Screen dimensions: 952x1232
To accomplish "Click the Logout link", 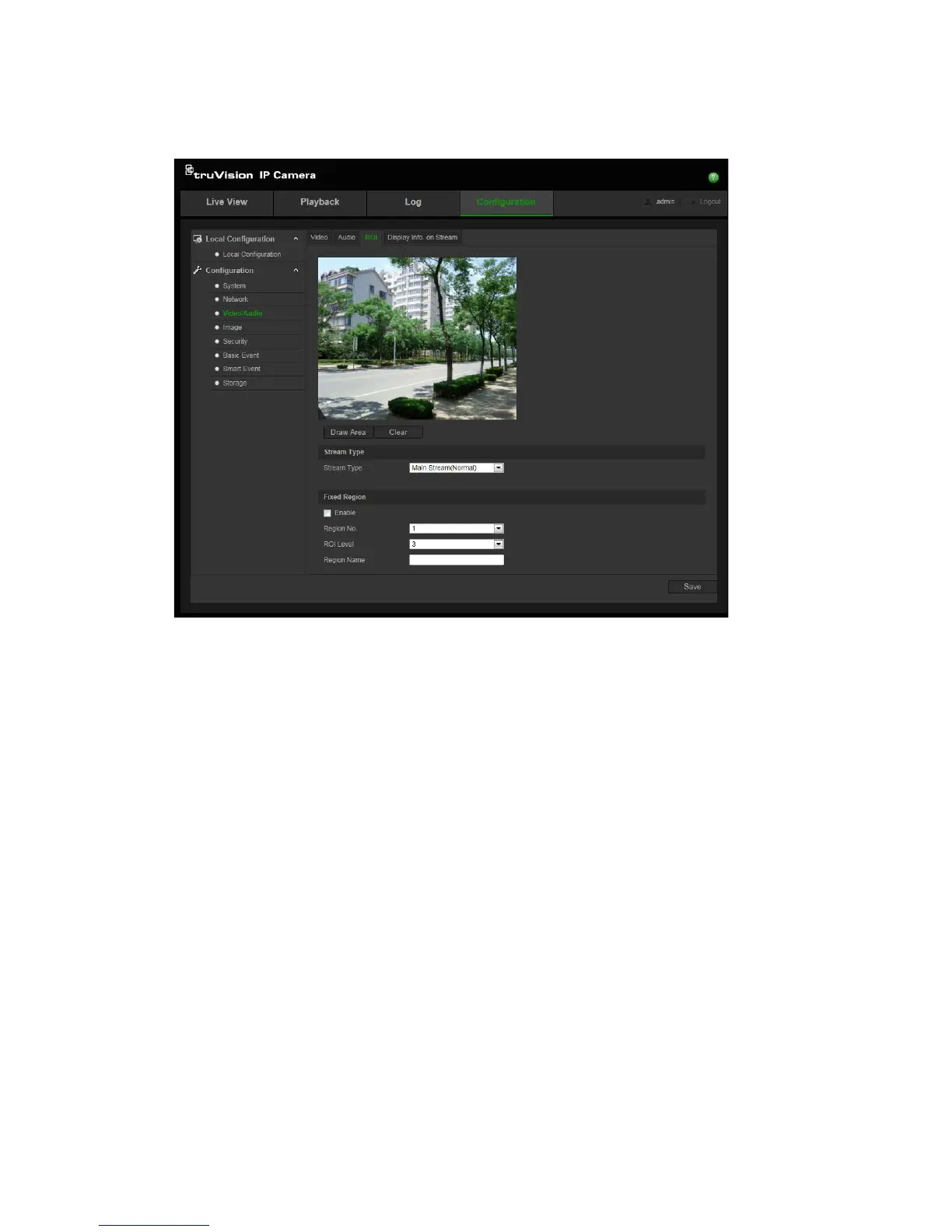I will point(710,201).
